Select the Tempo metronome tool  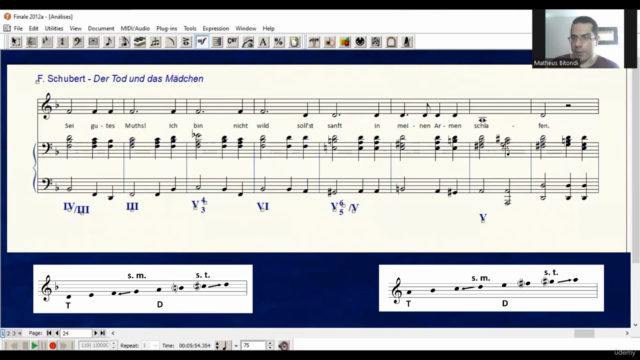tap(407, 42)
